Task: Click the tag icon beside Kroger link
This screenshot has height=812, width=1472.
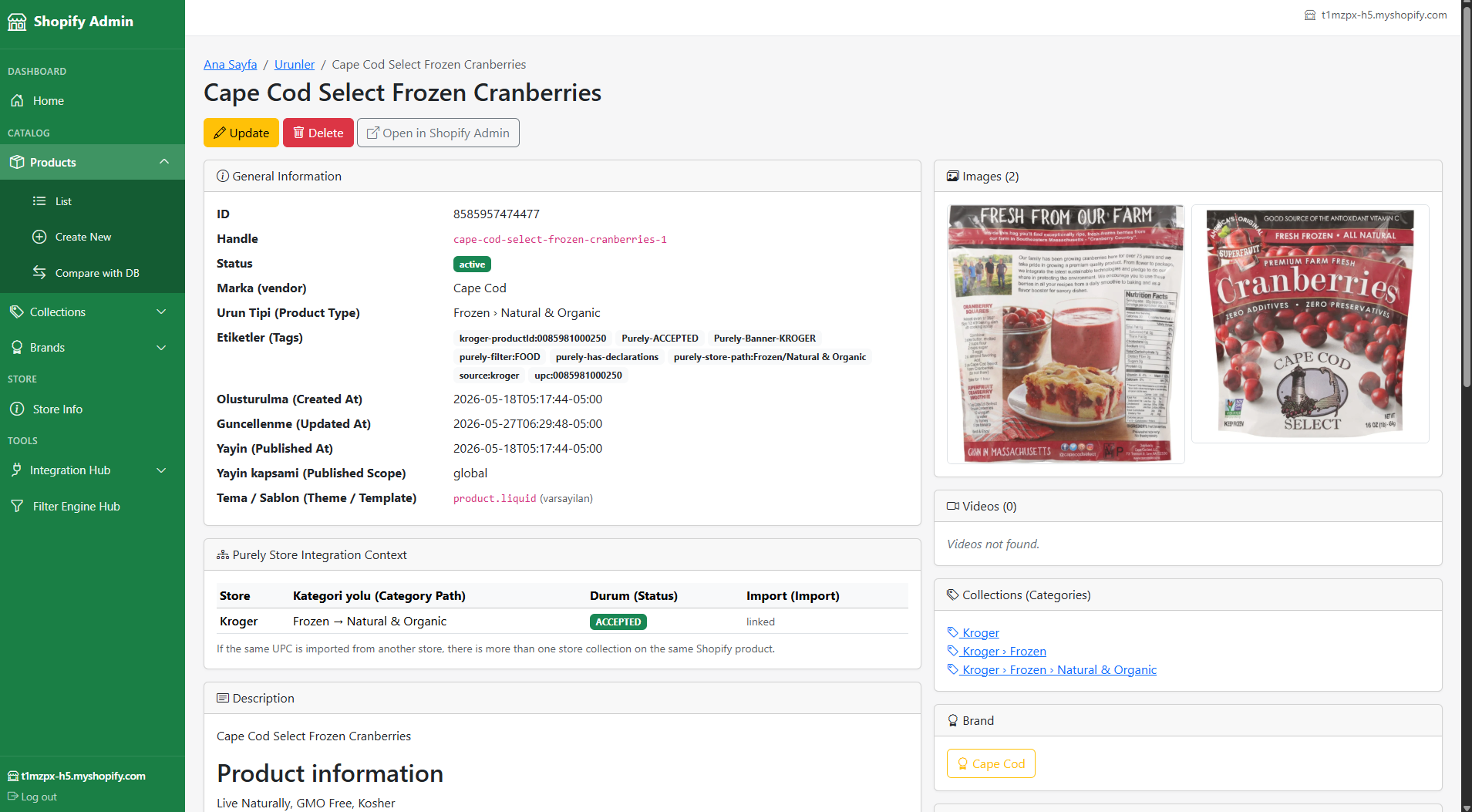Action: (953, 632)
